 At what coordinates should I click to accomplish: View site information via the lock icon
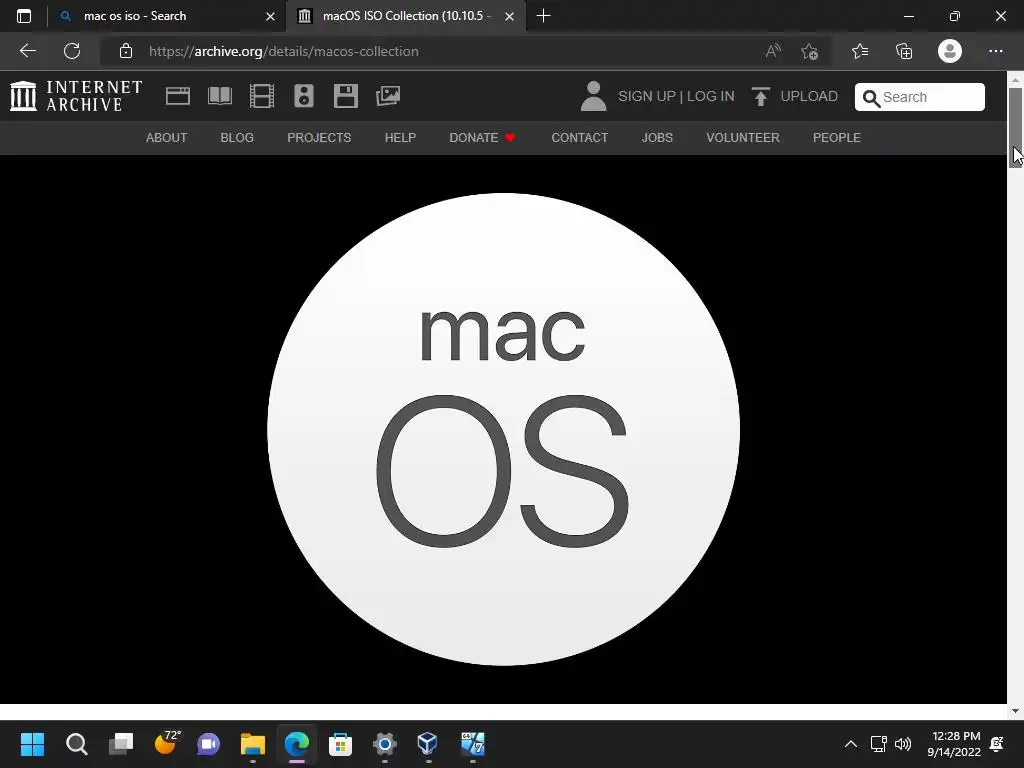click(x=125, y=51)
